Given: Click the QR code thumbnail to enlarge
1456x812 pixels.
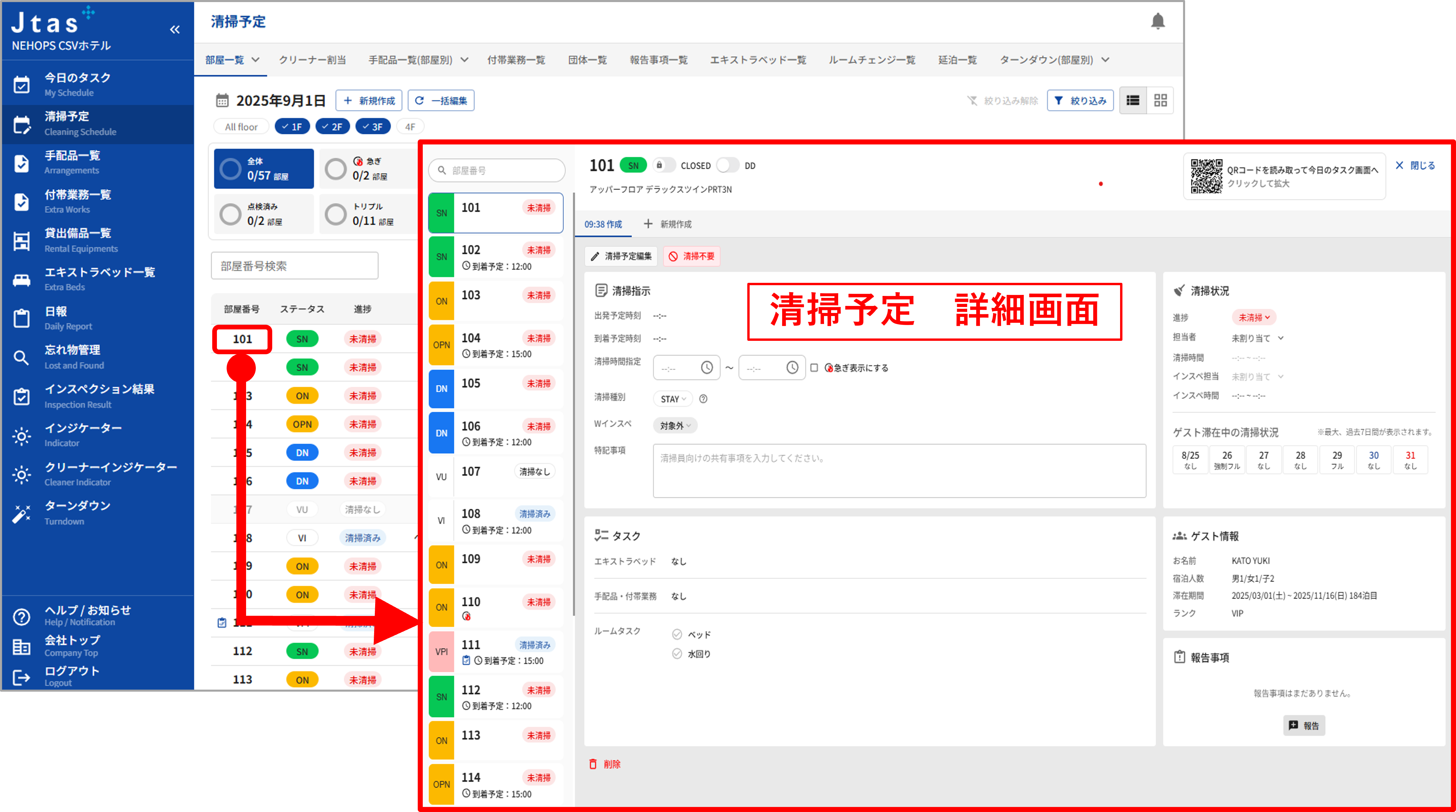Looking at the screenshot, I should tap(1206, 176).
